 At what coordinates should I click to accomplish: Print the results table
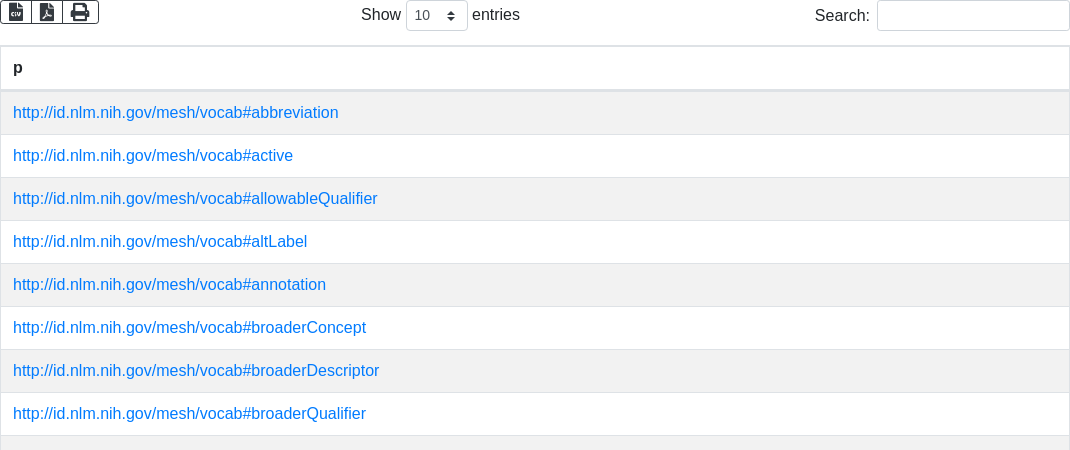tap(80, 12)
